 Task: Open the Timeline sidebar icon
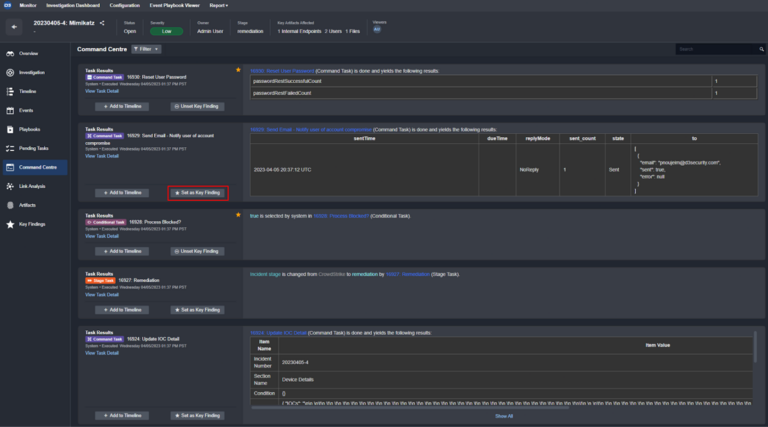10,92
